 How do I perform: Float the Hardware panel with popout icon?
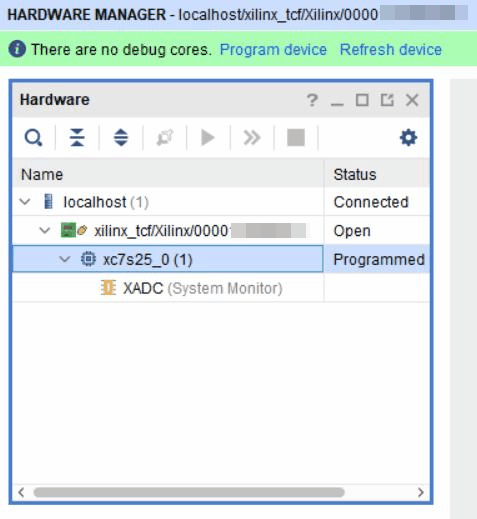pyautogui.click(x=387, y=100)
